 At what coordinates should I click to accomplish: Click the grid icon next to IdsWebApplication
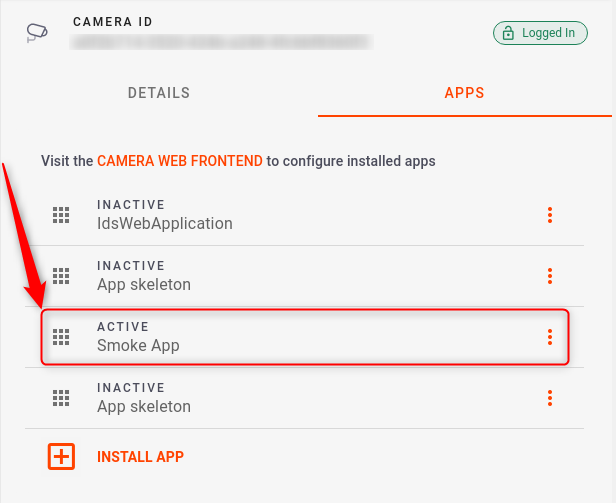point(61,215)
